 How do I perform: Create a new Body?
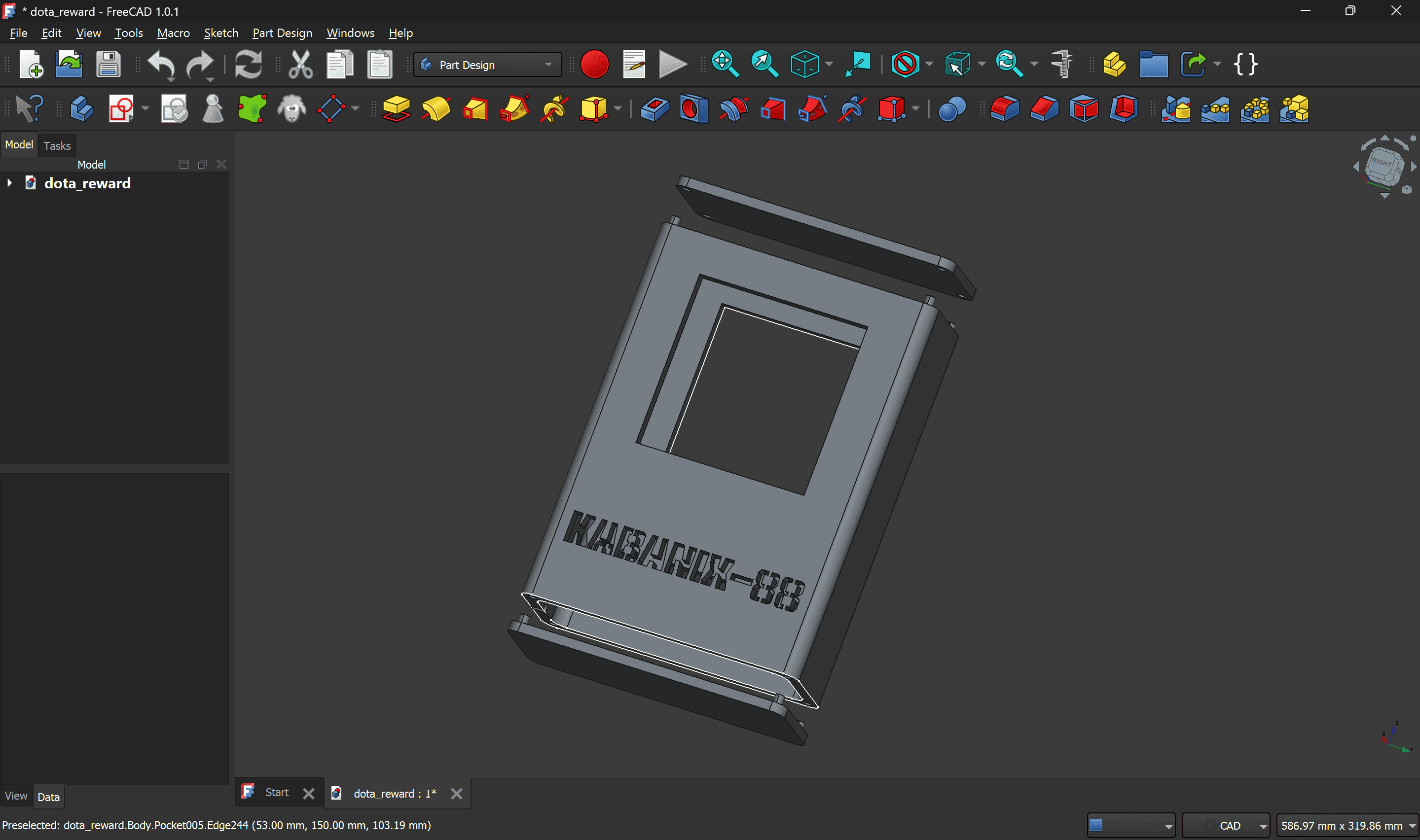[81, 108]
